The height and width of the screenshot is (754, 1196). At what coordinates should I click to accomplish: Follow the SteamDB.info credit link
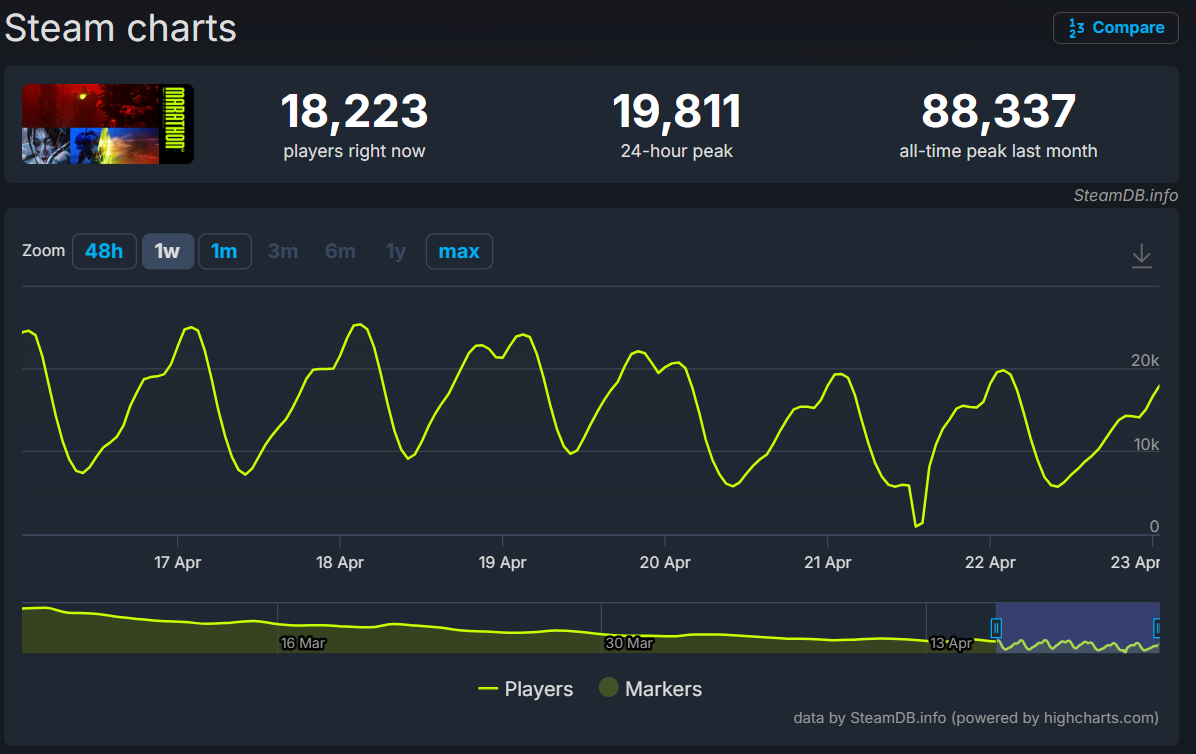click(1125, 196)
